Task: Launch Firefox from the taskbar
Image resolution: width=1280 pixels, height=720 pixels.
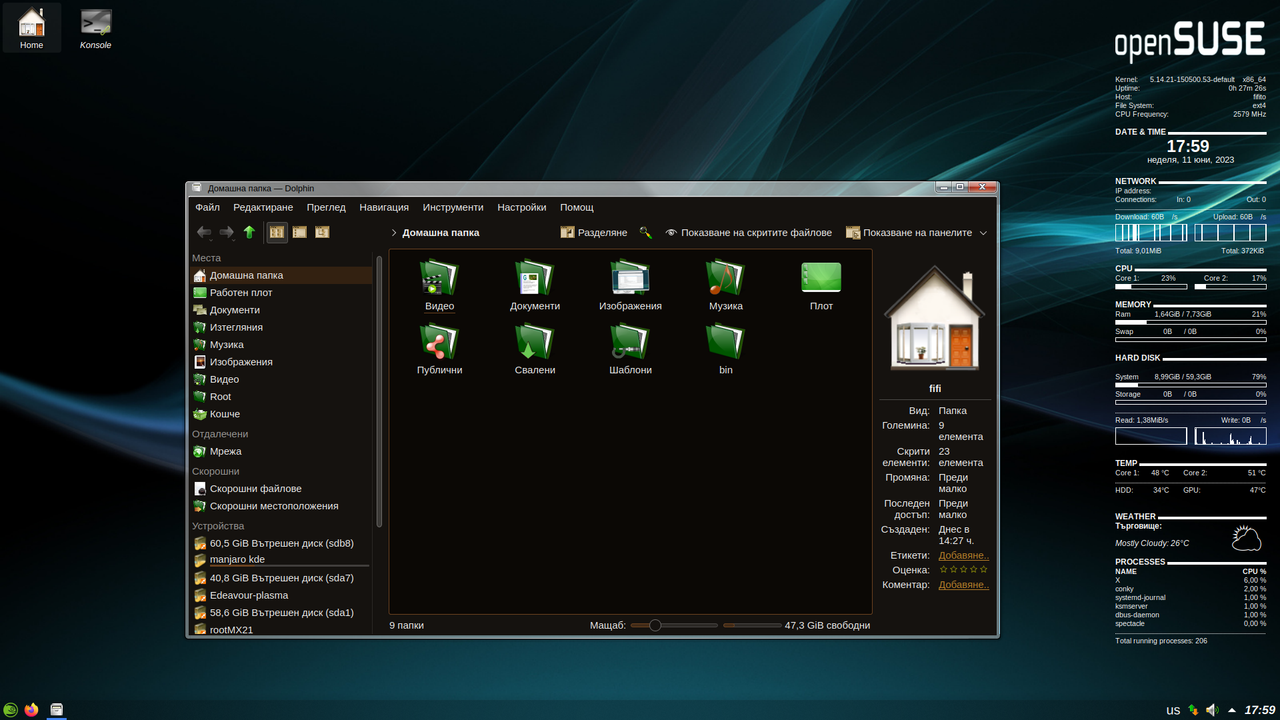Action: point(32,710)
